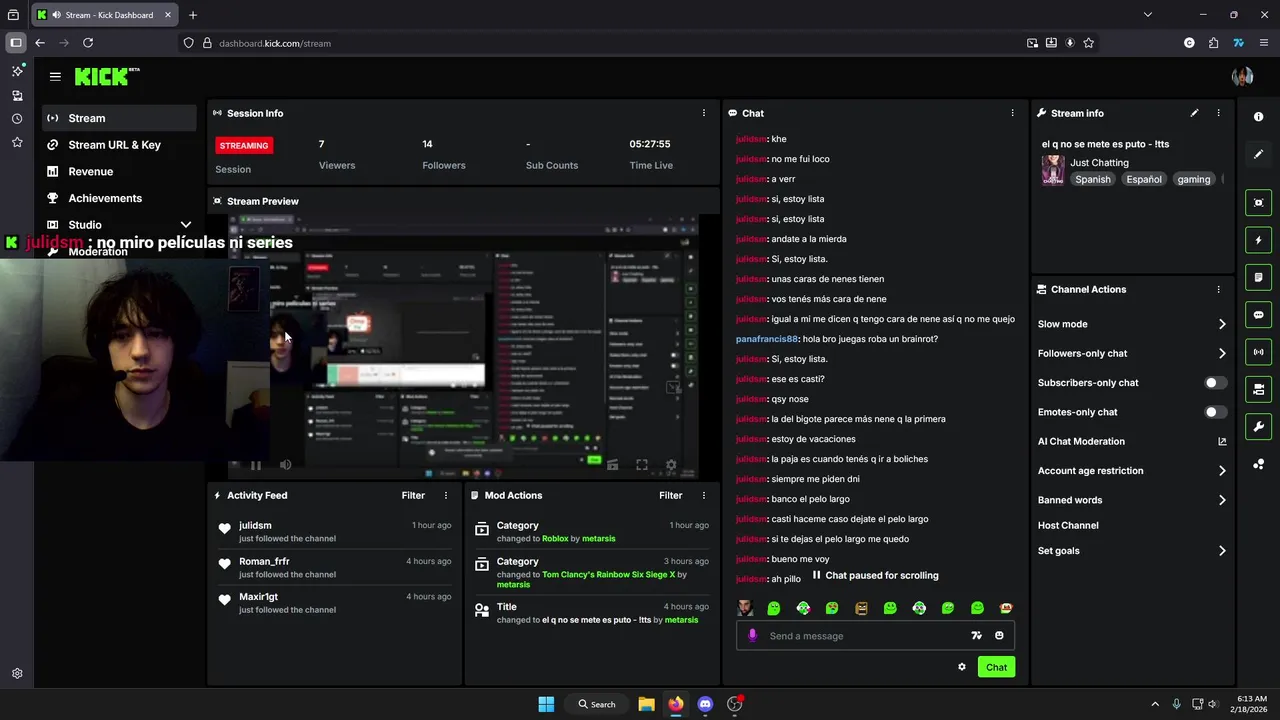
Task: Expand Followers-only chat options
Action: [x=1221, y=353]
